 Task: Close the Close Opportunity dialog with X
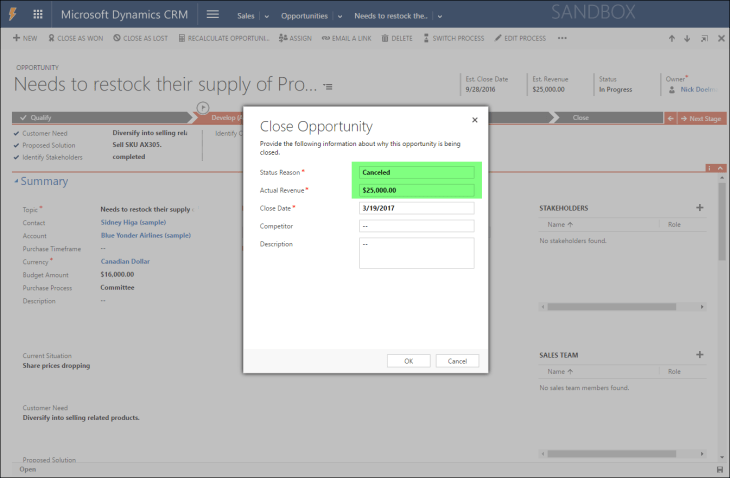(x=474, y=119)
